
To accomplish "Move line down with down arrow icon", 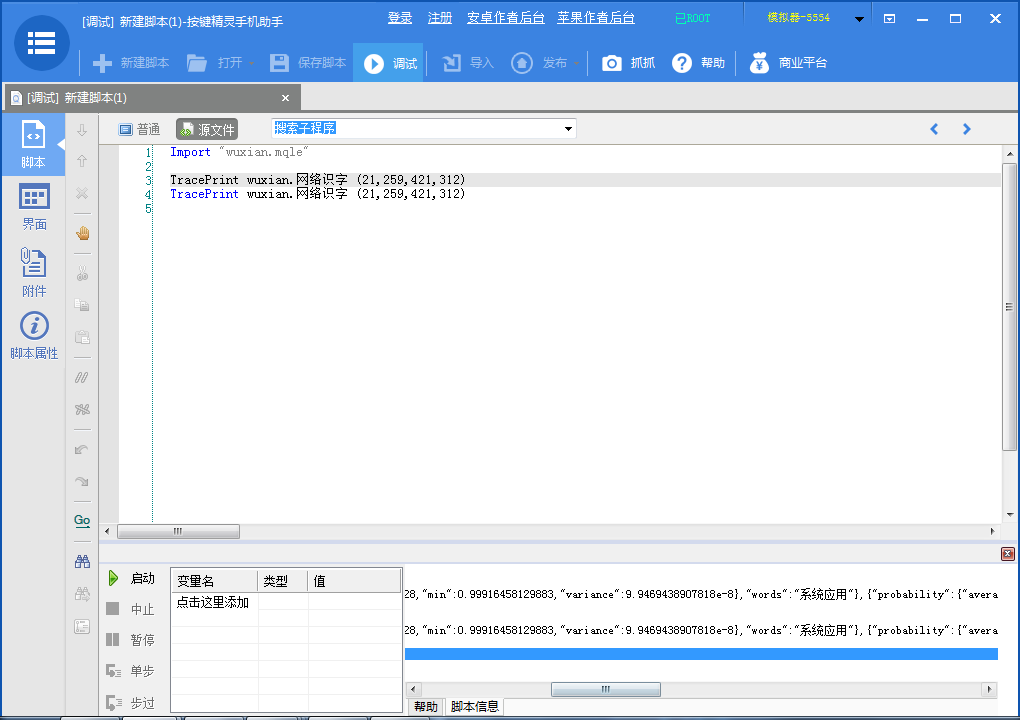I will (x=82, y=131).
